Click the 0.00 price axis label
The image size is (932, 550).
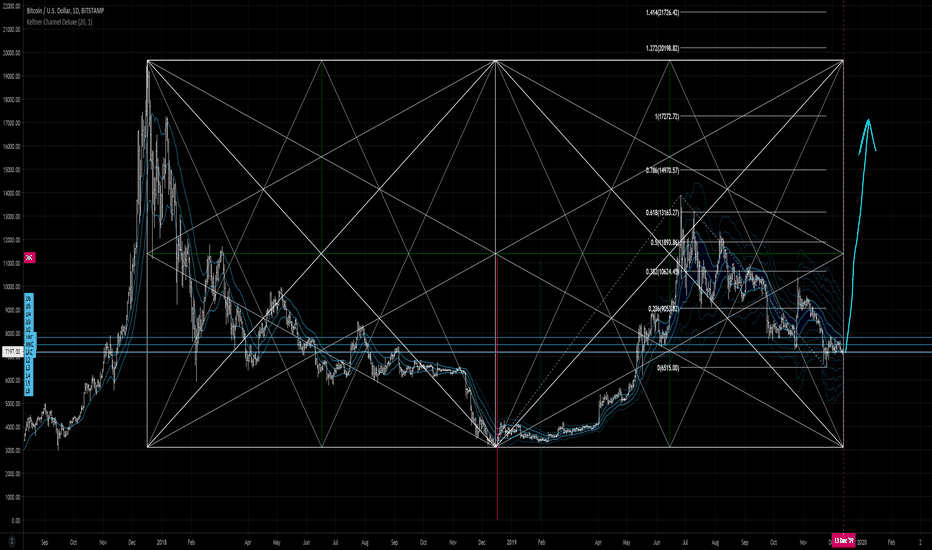tap(15, 521)
